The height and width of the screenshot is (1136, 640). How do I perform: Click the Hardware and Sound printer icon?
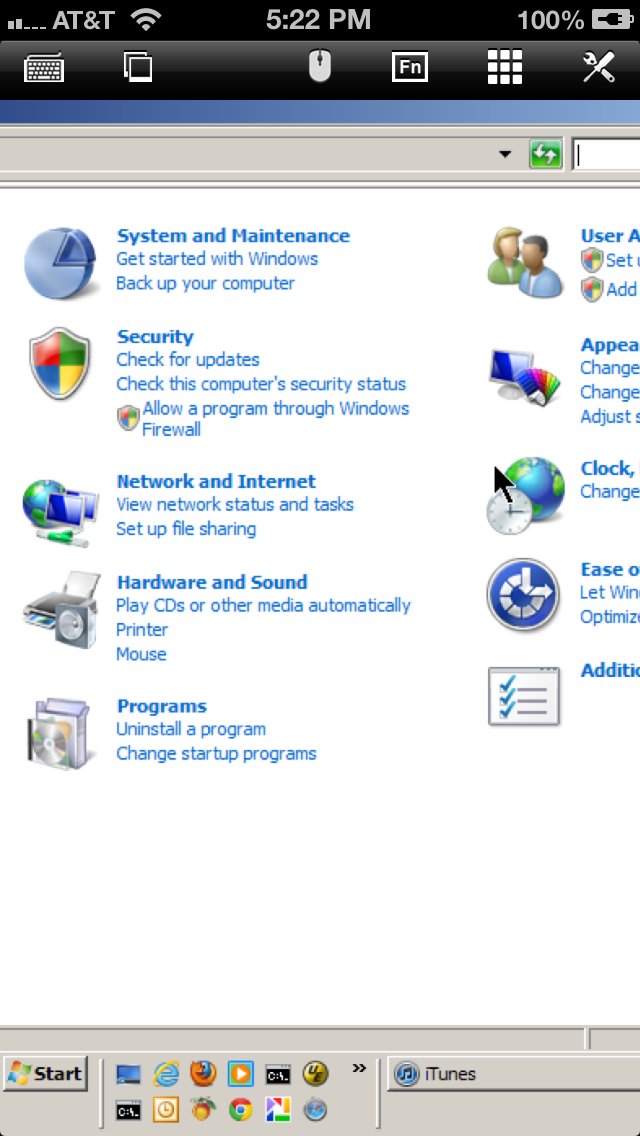click(x=62, y=610)
